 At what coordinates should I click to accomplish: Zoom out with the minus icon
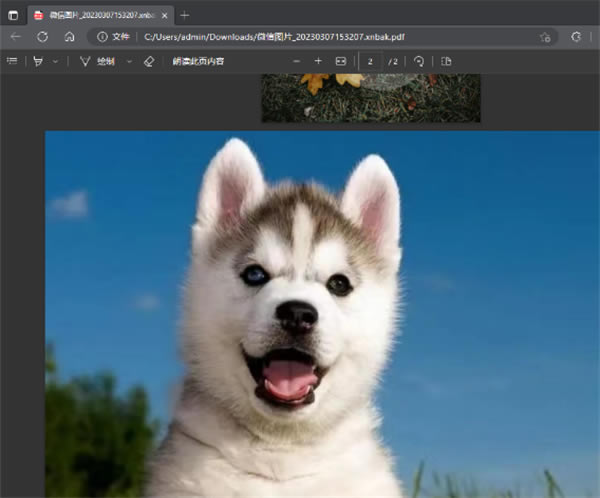pyautogui.click(x=296, y=61)
